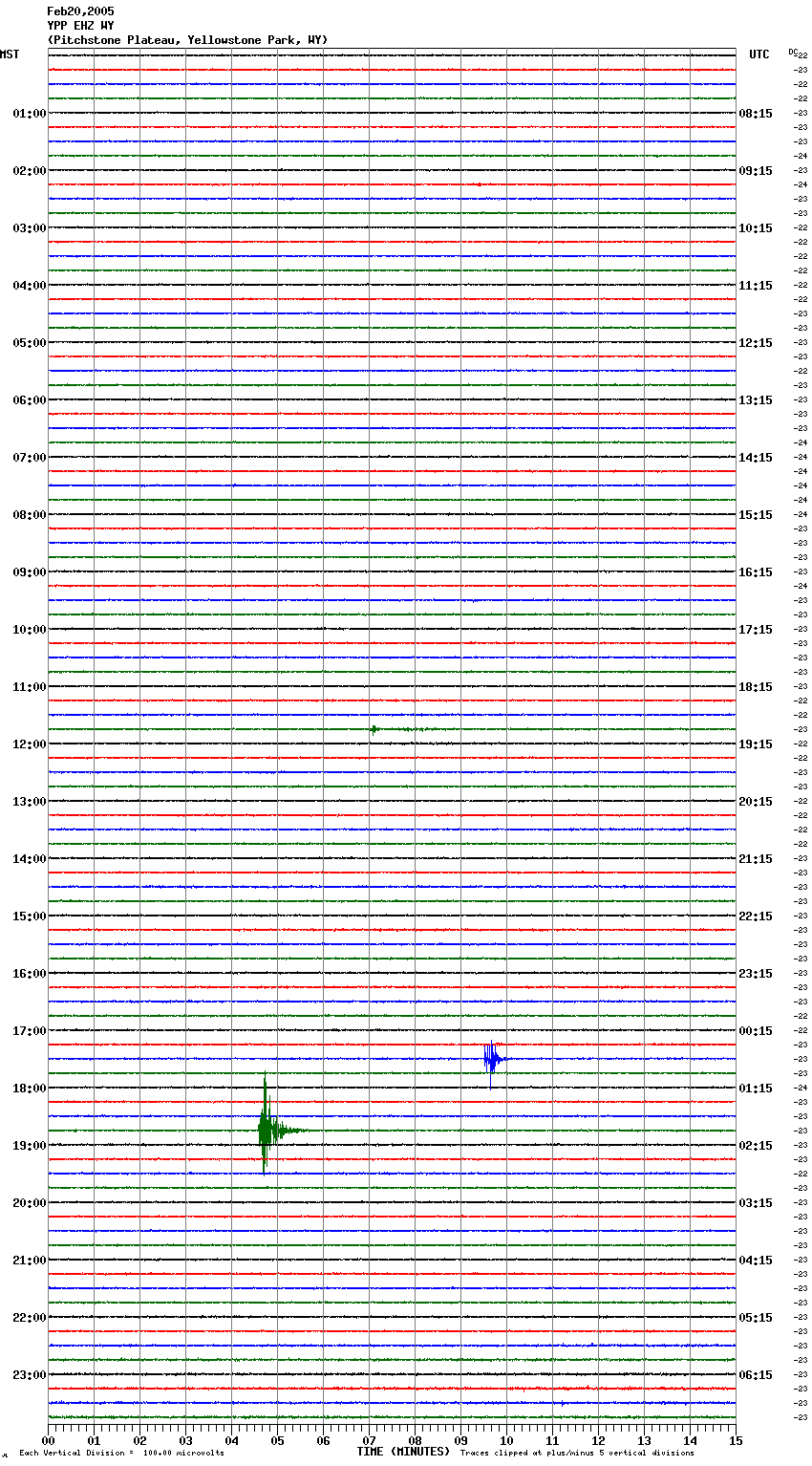Click the DC column heading
The width and height of the screenshot is (812, 1466).
tap(793, 52)
